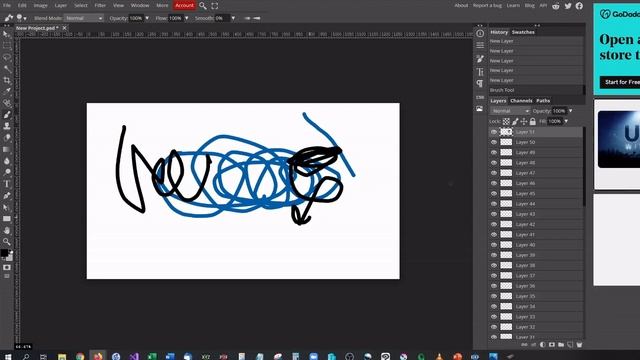Image resolution: width=640 pixels, height=360 pixels.
Task: Select the Lasso tool
Action: (7, 57)
